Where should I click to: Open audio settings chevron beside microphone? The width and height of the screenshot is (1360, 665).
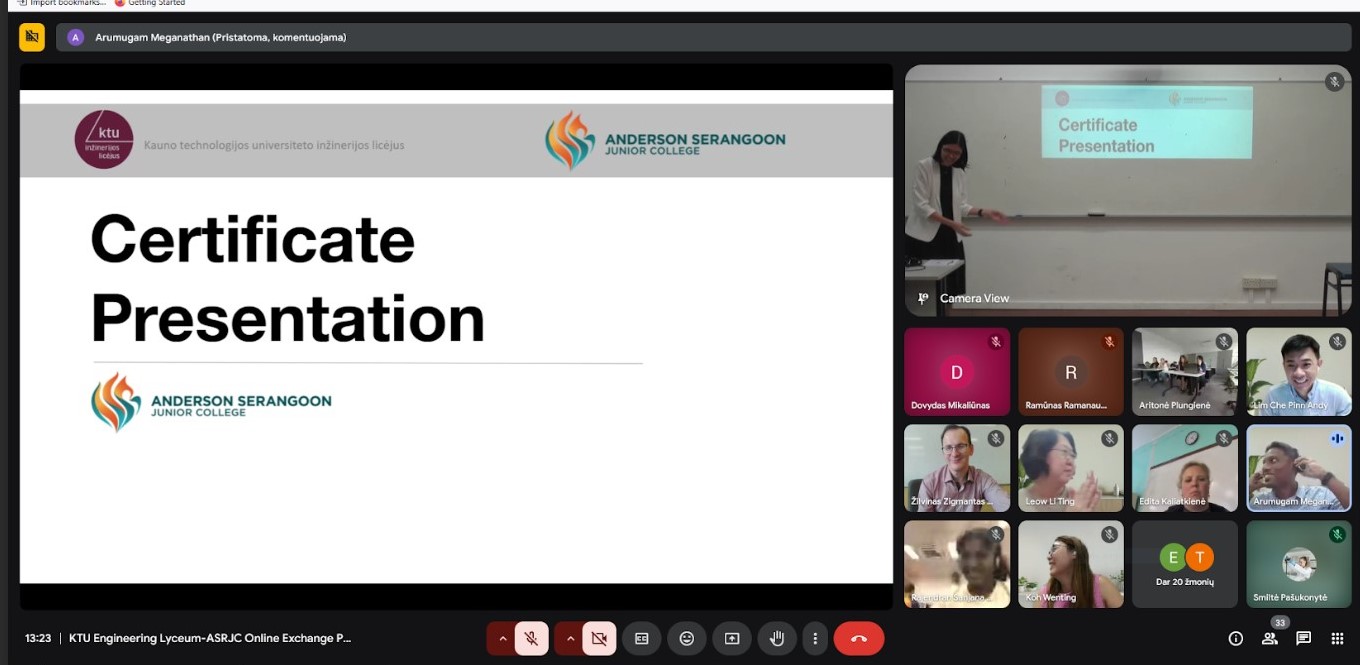[x=502, y=638]
